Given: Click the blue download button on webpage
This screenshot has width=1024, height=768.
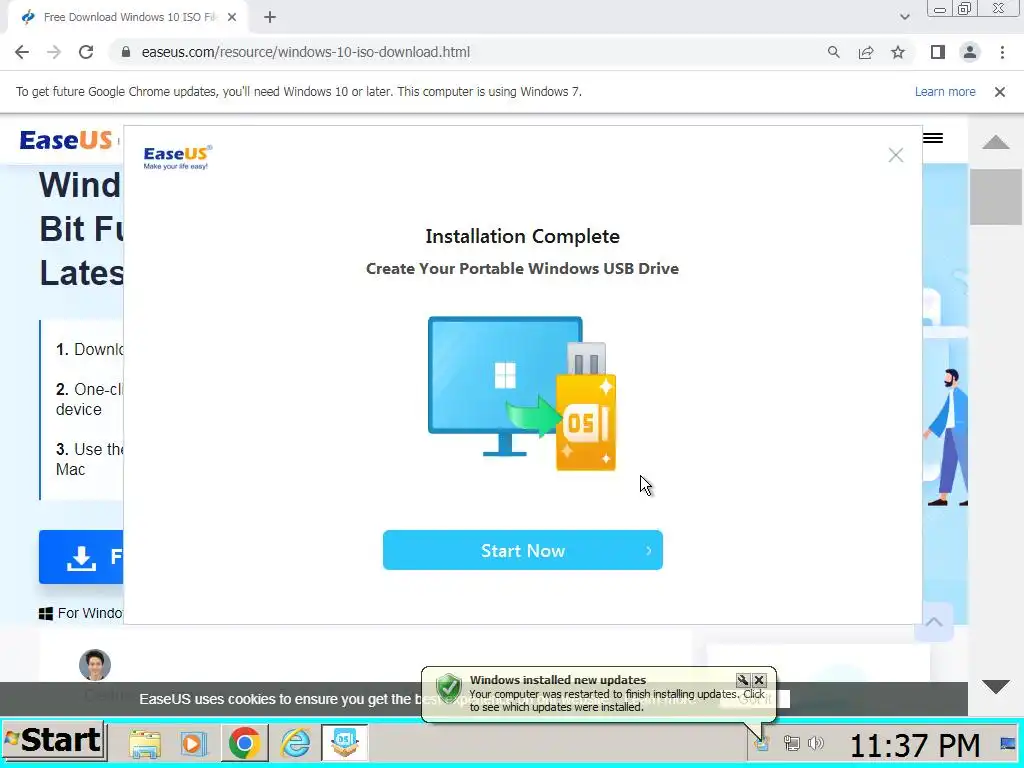Looking at the screenshot, I should point(81,557).
